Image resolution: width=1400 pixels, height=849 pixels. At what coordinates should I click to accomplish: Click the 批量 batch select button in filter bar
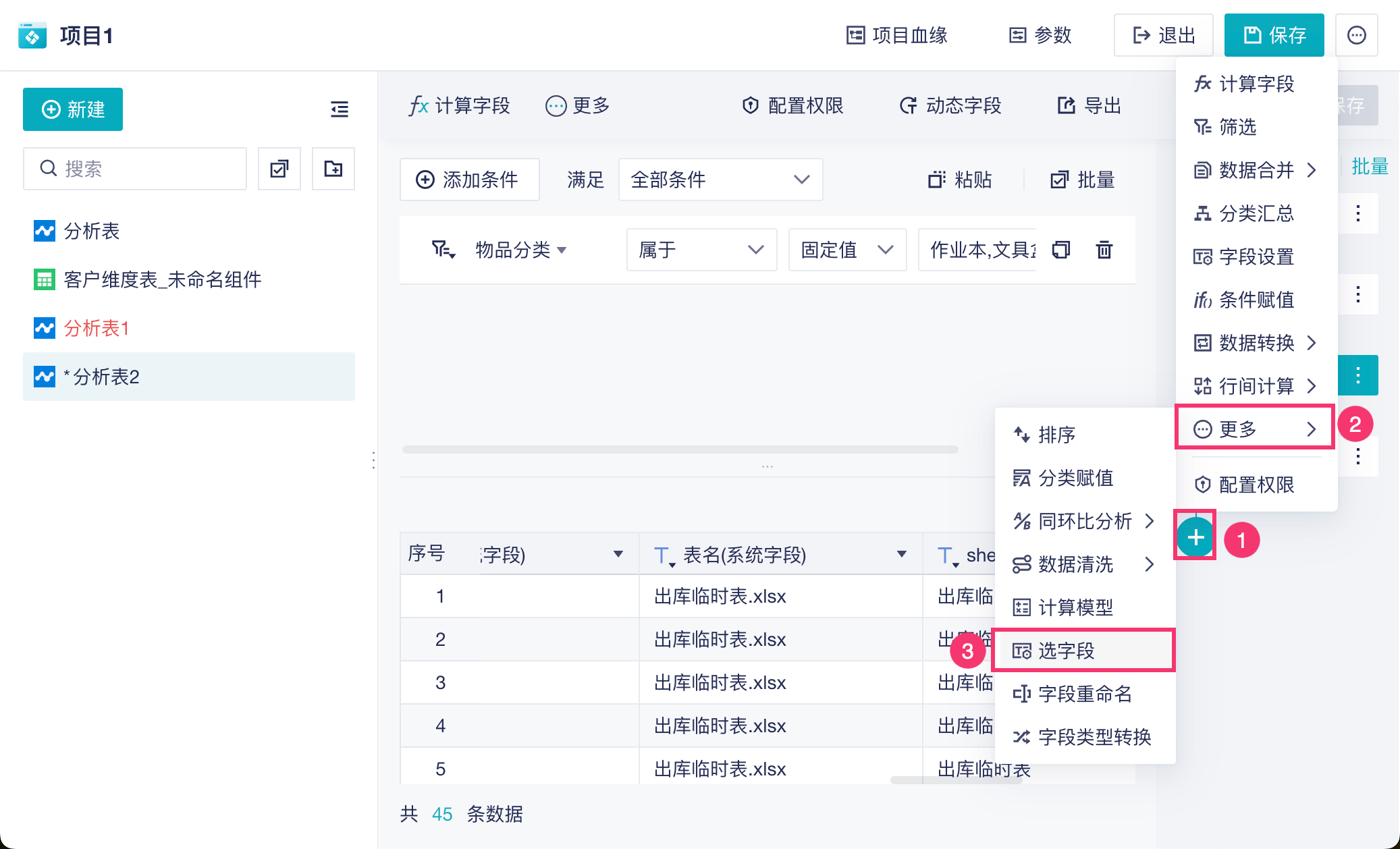point(1082,180)
